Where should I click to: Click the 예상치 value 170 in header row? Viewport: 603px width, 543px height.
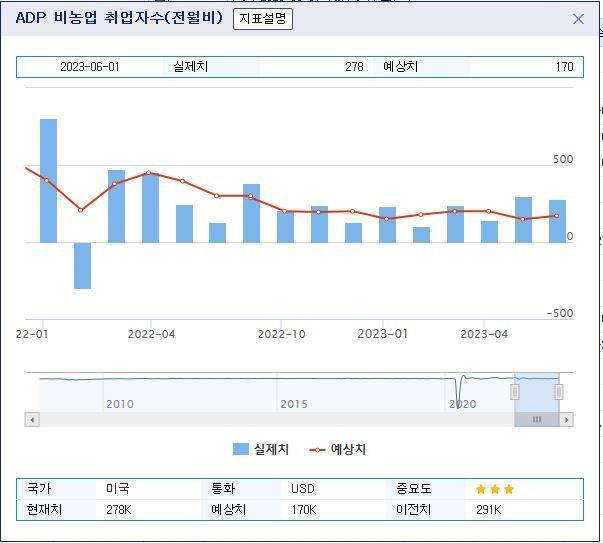[564, 67]
